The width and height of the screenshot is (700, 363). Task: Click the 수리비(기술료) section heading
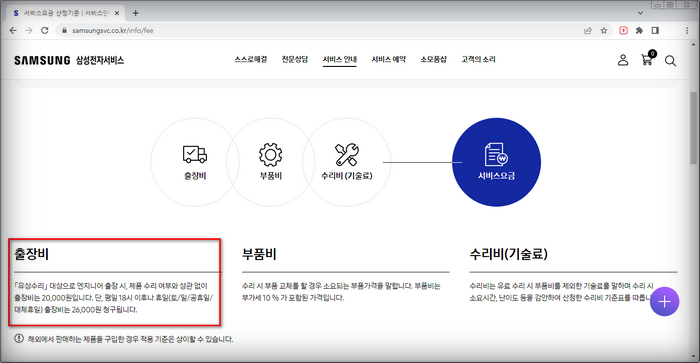pyautogui.click(x=508, y=254)
